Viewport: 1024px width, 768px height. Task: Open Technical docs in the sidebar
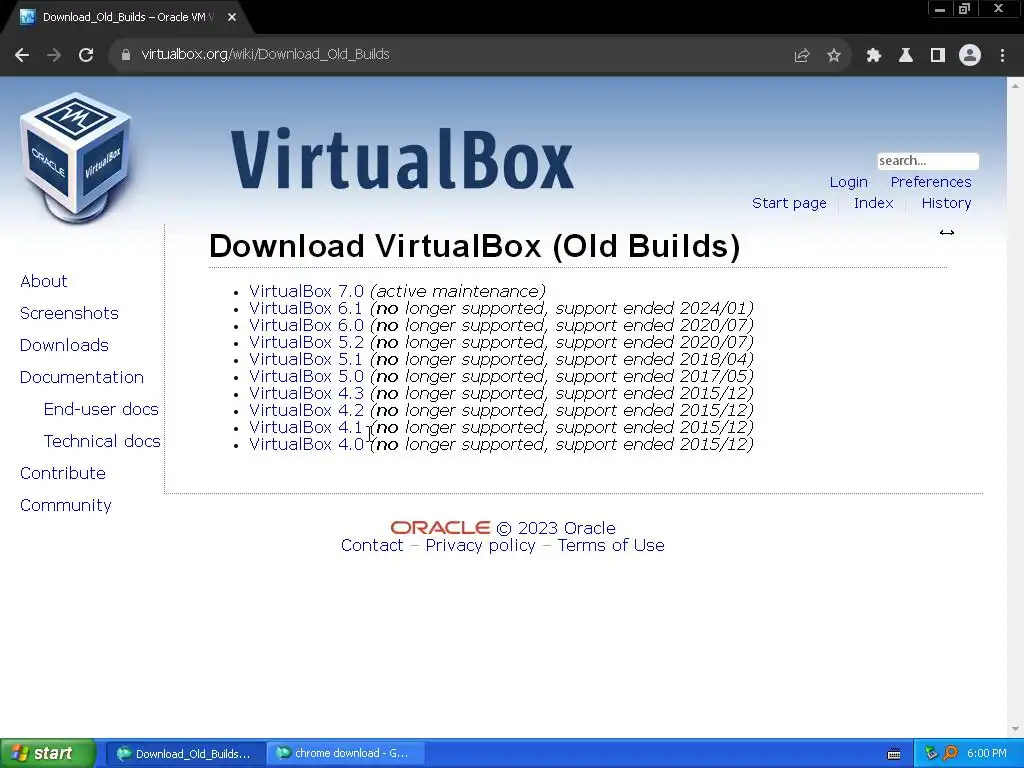coord(102,441)
